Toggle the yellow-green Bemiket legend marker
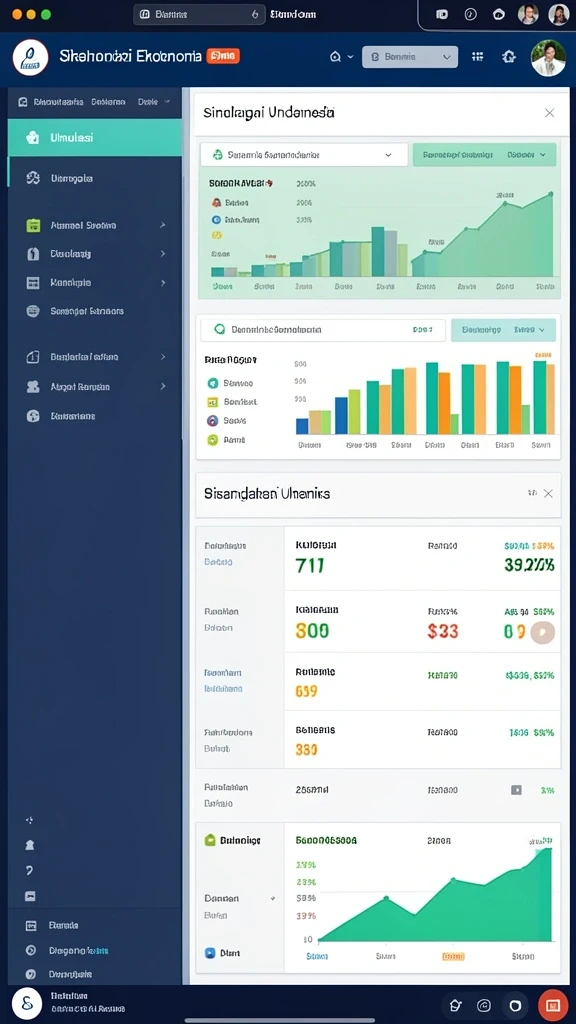 coord(212,402)
